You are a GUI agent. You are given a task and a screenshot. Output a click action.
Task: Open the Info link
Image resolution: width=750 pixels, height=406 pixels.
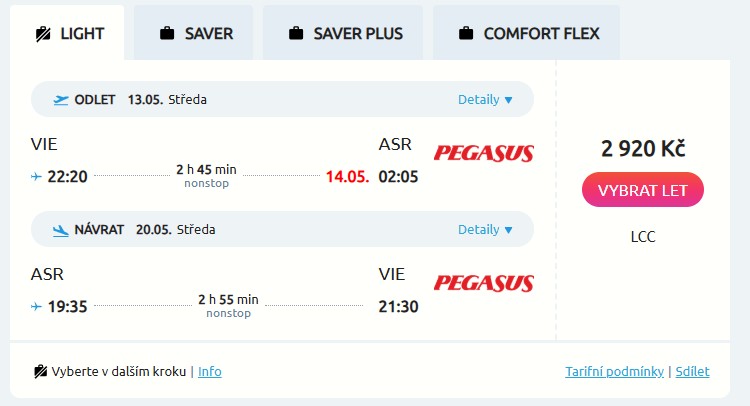[210, 371]
